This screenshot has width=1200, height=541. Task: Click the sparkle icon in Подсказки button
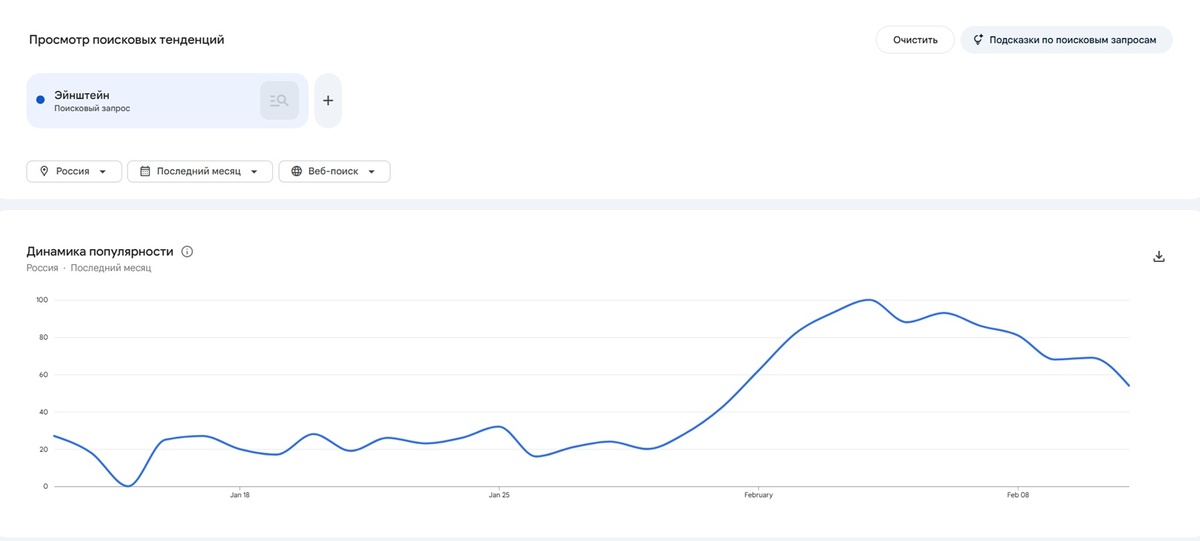tap(977, 40)
